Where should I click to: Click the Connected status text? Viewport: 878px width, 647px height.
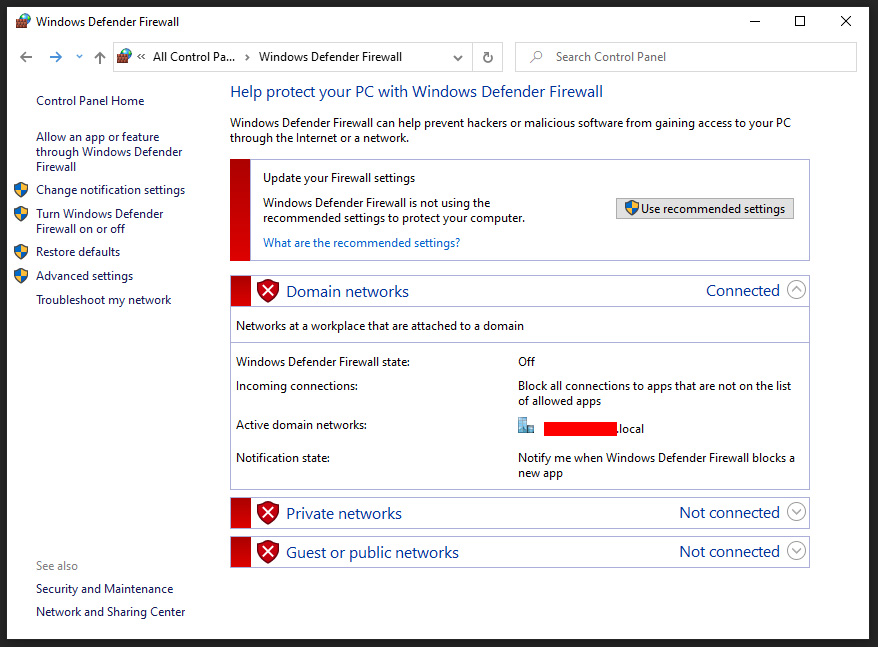[x=742, y=291]
